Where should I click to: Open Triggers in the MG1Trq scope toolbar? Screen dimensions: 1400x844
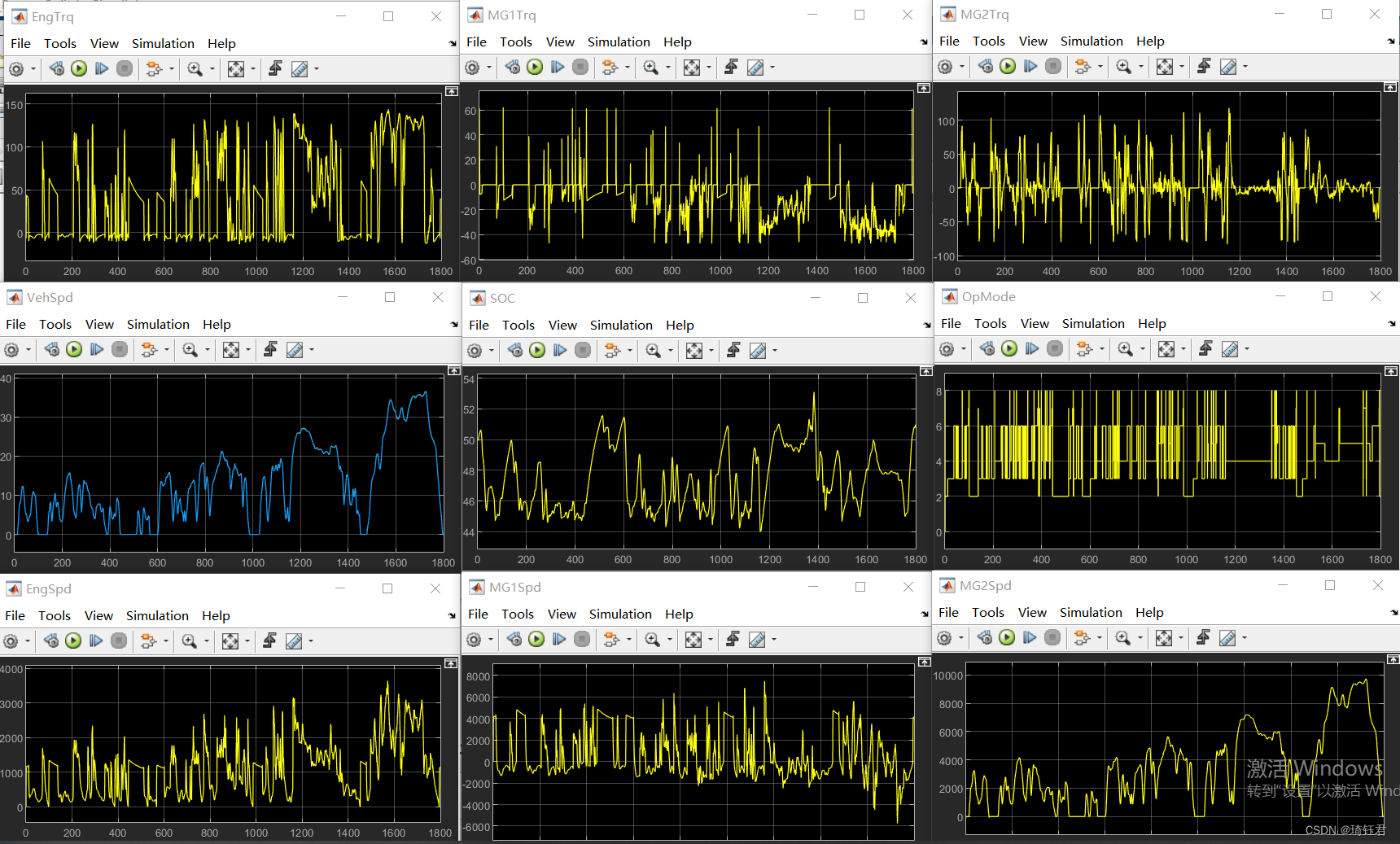731,68
